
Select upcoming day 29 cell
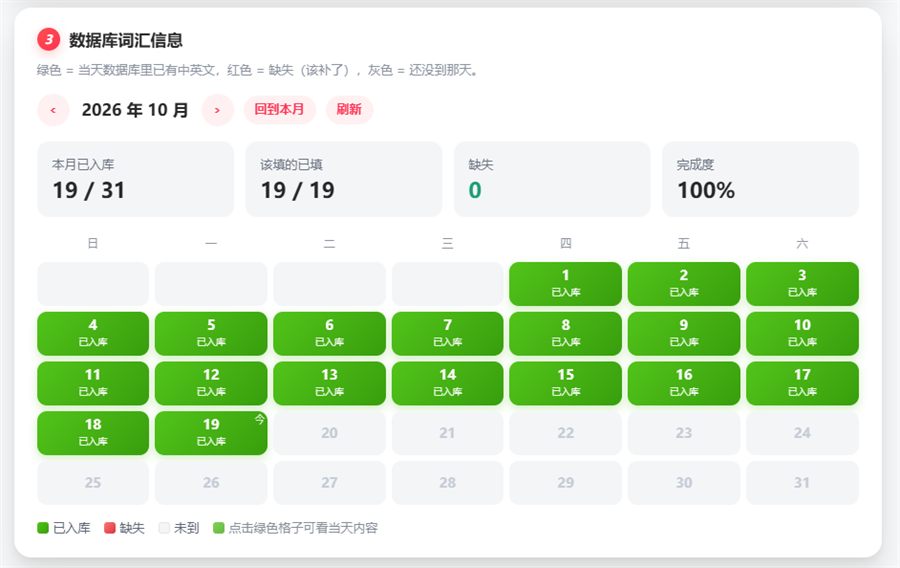(565, 483)
